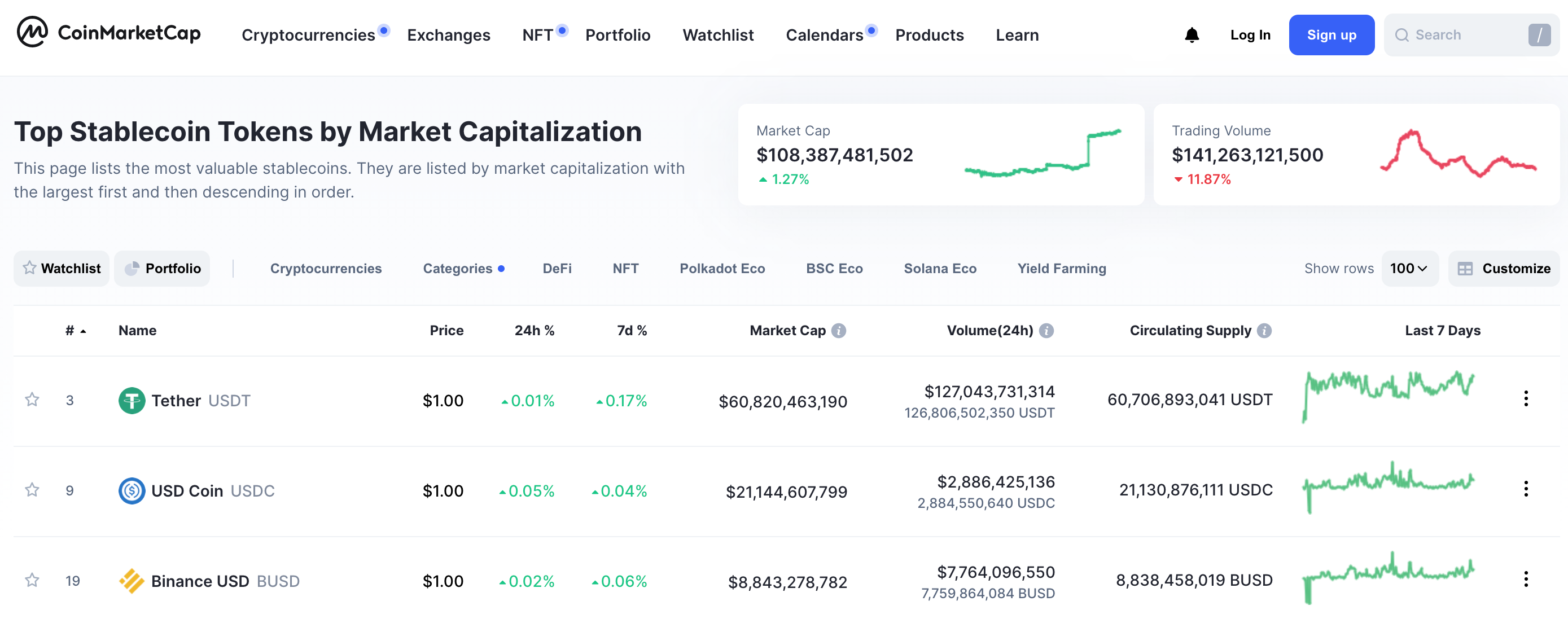Open the Volume(24h) column info icon

coord(1046,330)
